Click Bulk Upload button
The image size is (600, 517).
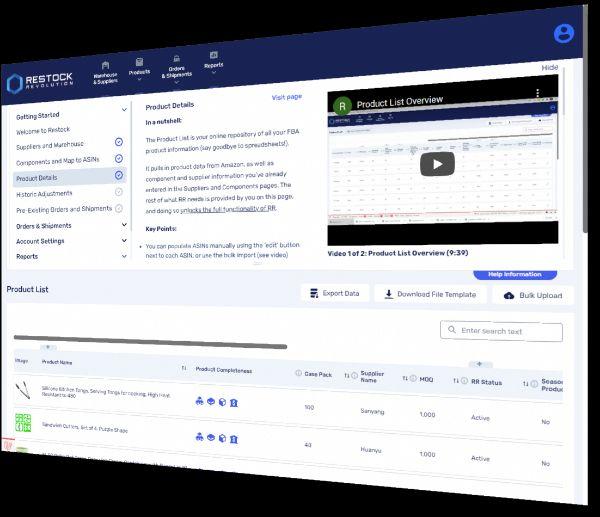pos(533,295)
